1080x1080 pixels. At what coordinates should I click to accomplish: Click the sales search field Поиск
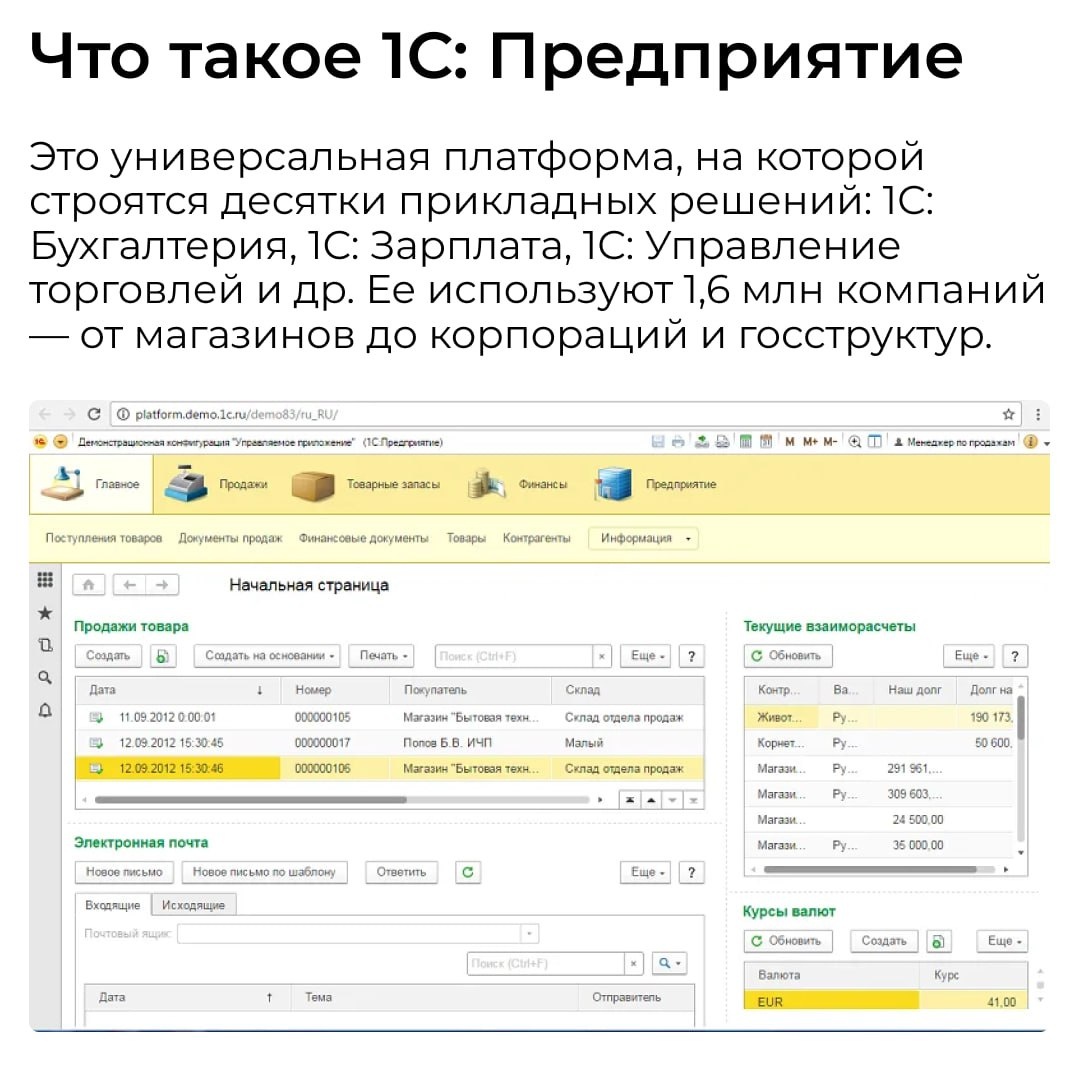pyautogui.click(x=514, y=656)
